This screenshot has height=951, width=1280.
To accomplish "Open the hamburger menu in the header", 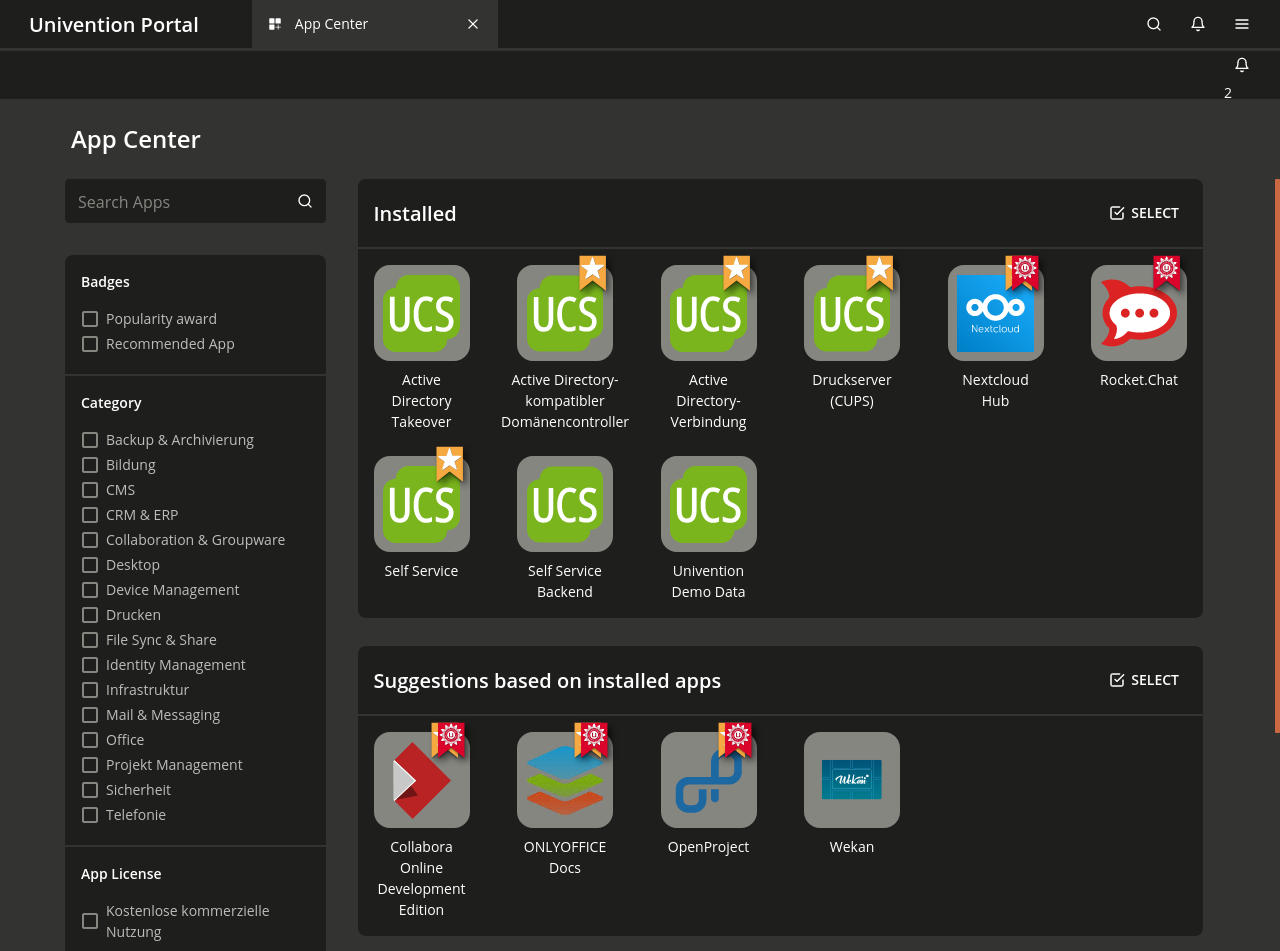I will click(1241, 24).
